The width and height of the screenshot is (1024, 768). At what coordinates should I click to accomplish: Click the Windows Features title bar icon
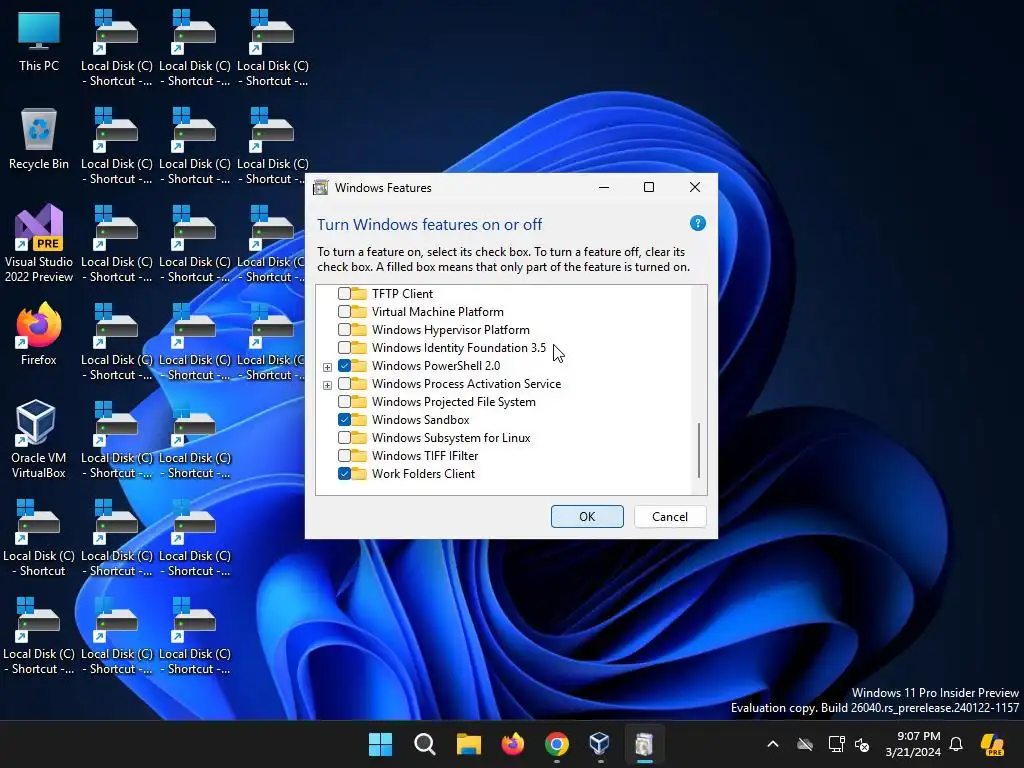pos(321,188)
